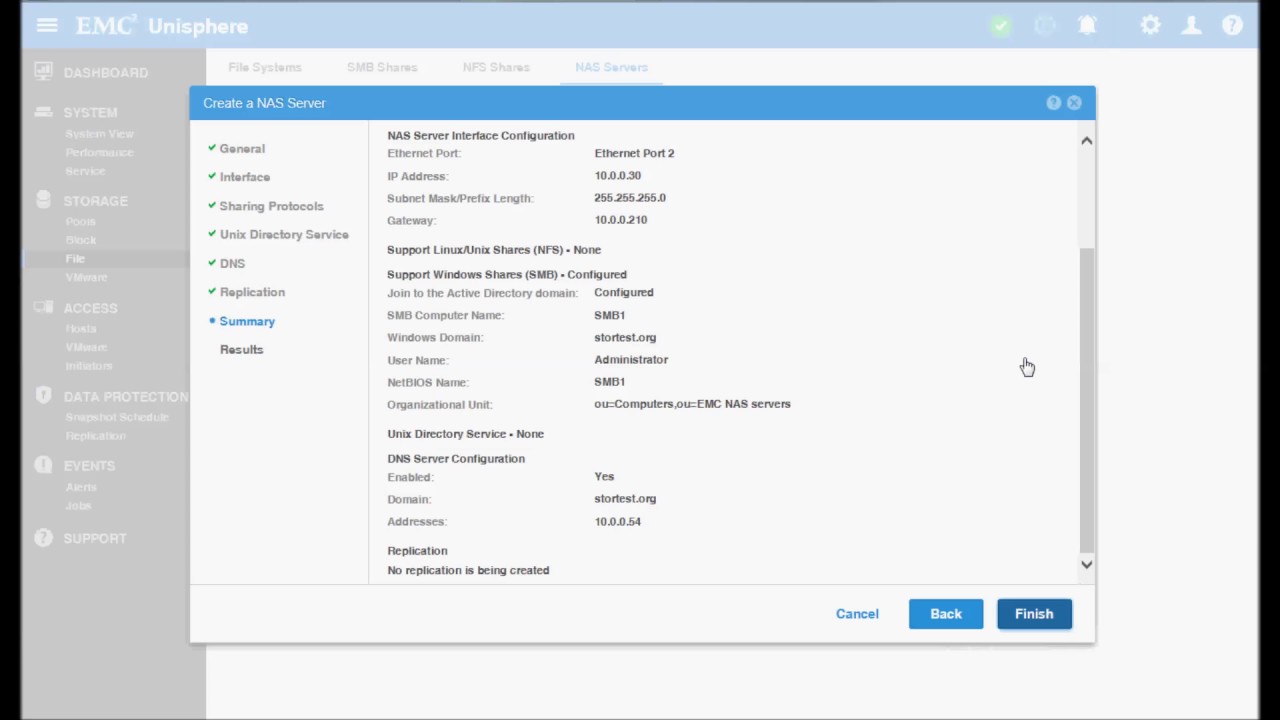Image resolution: width=1280 pixels, height=720 pixels.
Task: Open Support in the sidebar
Action: point(95,538)
